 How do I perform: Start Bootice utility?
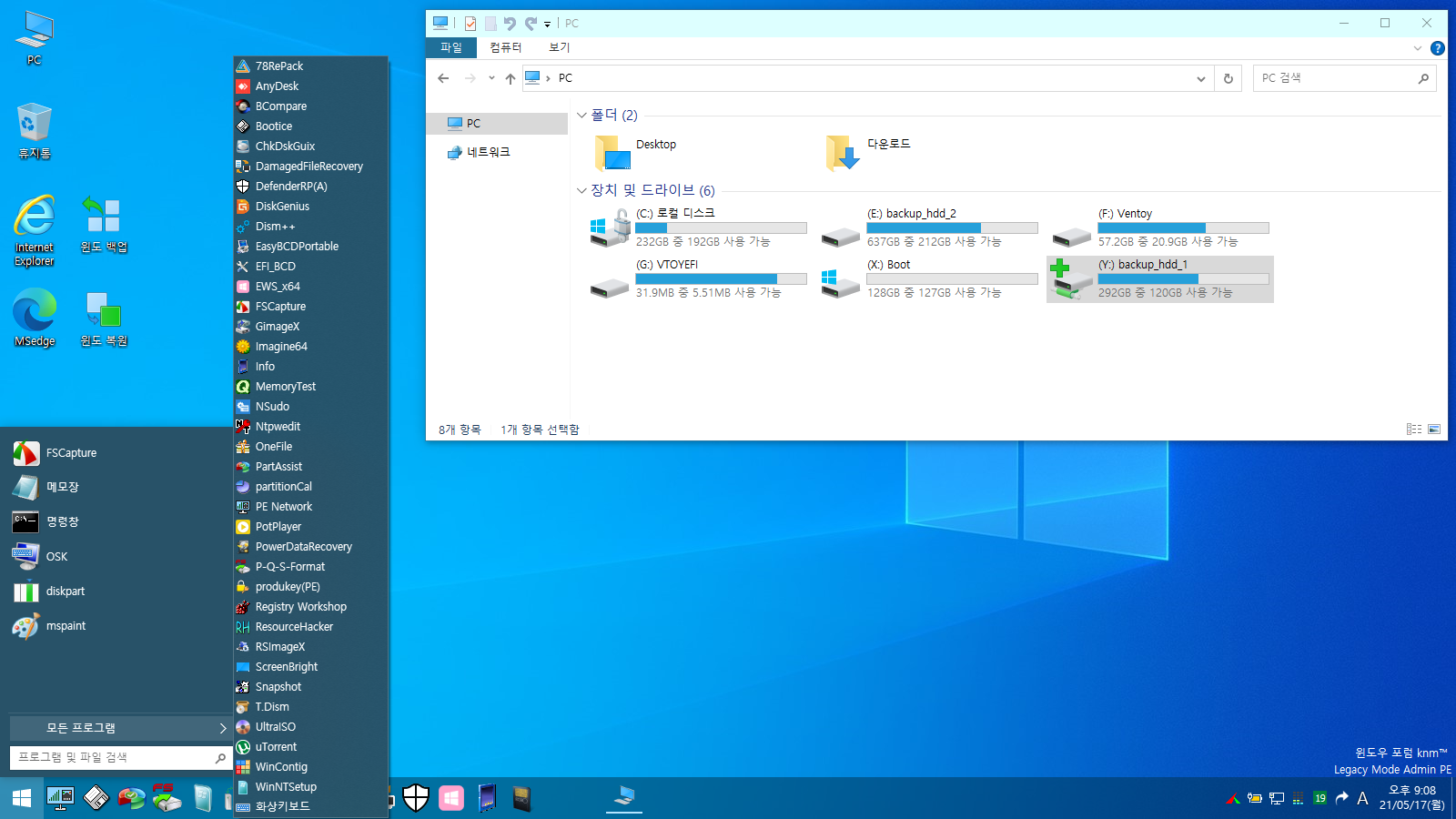pos(310,126)
